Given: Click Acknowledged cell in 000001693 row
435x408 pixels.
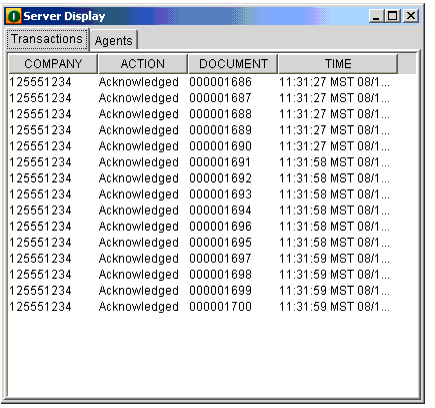Looking at the screenshot, I should [139, 194].
